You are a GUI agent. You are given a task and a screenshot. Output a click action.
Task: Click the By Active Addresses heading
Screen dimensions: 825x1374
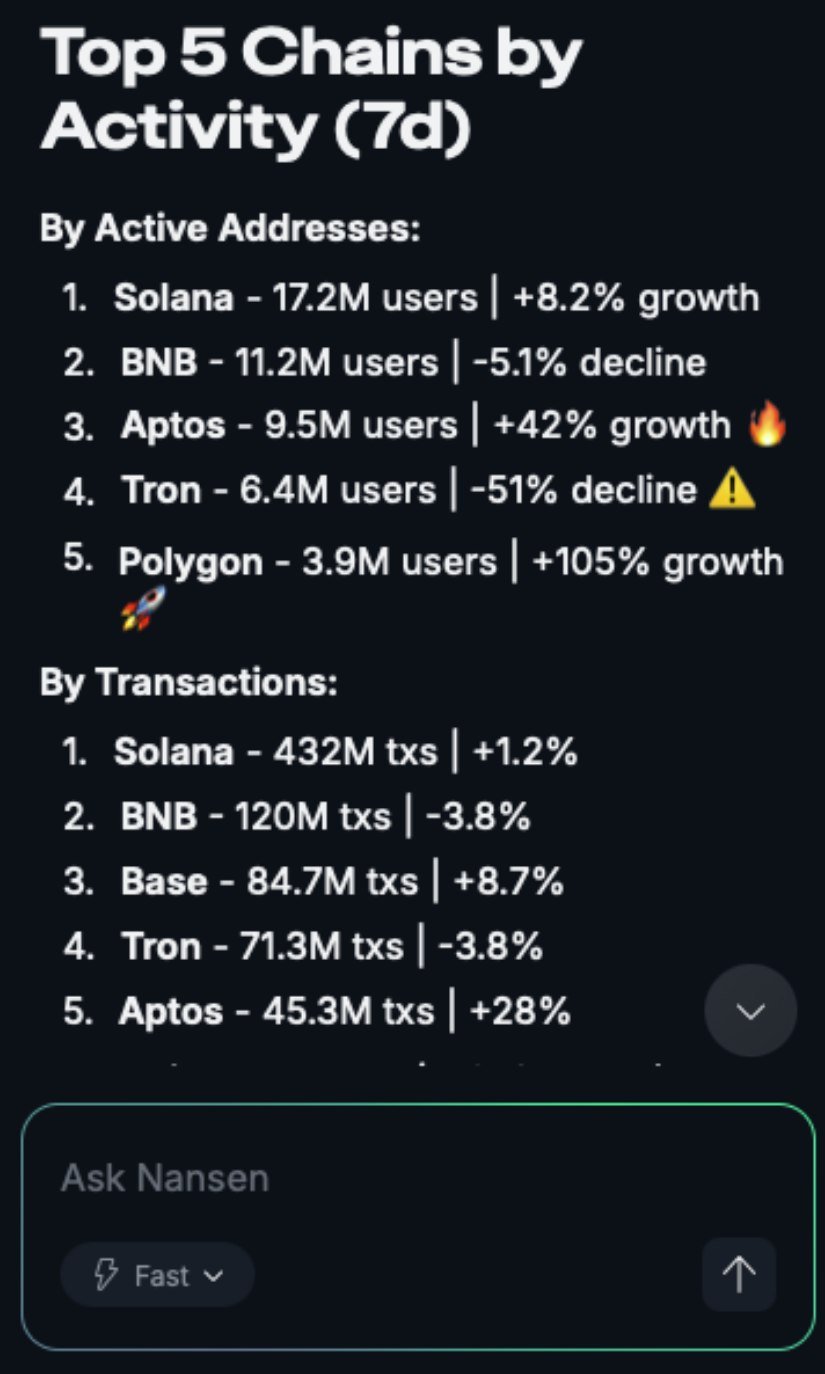tap(230, 229)
